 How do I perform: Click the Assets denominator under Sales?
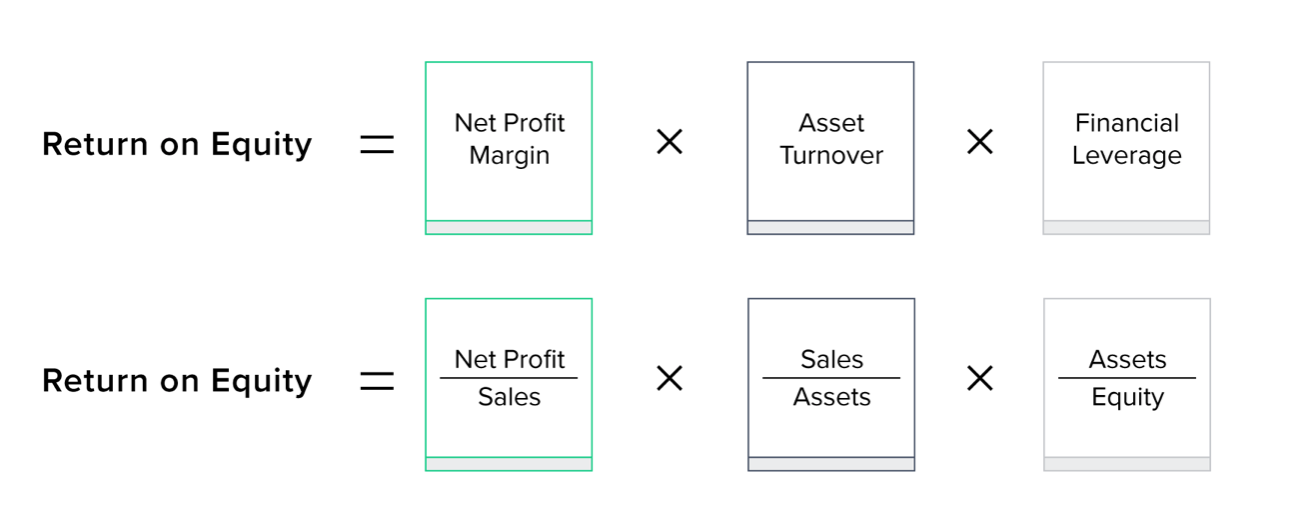pos(831,397)
